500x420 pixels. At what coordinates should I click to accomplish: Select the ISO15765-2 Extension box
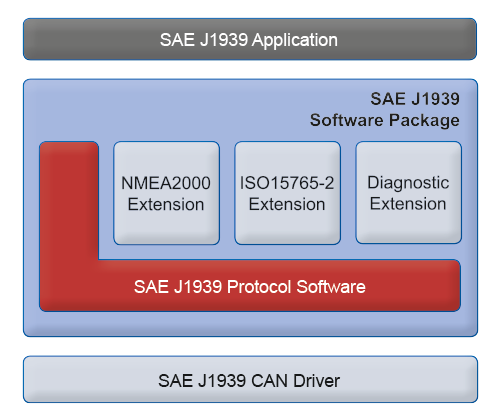click(x=287, y=193)
